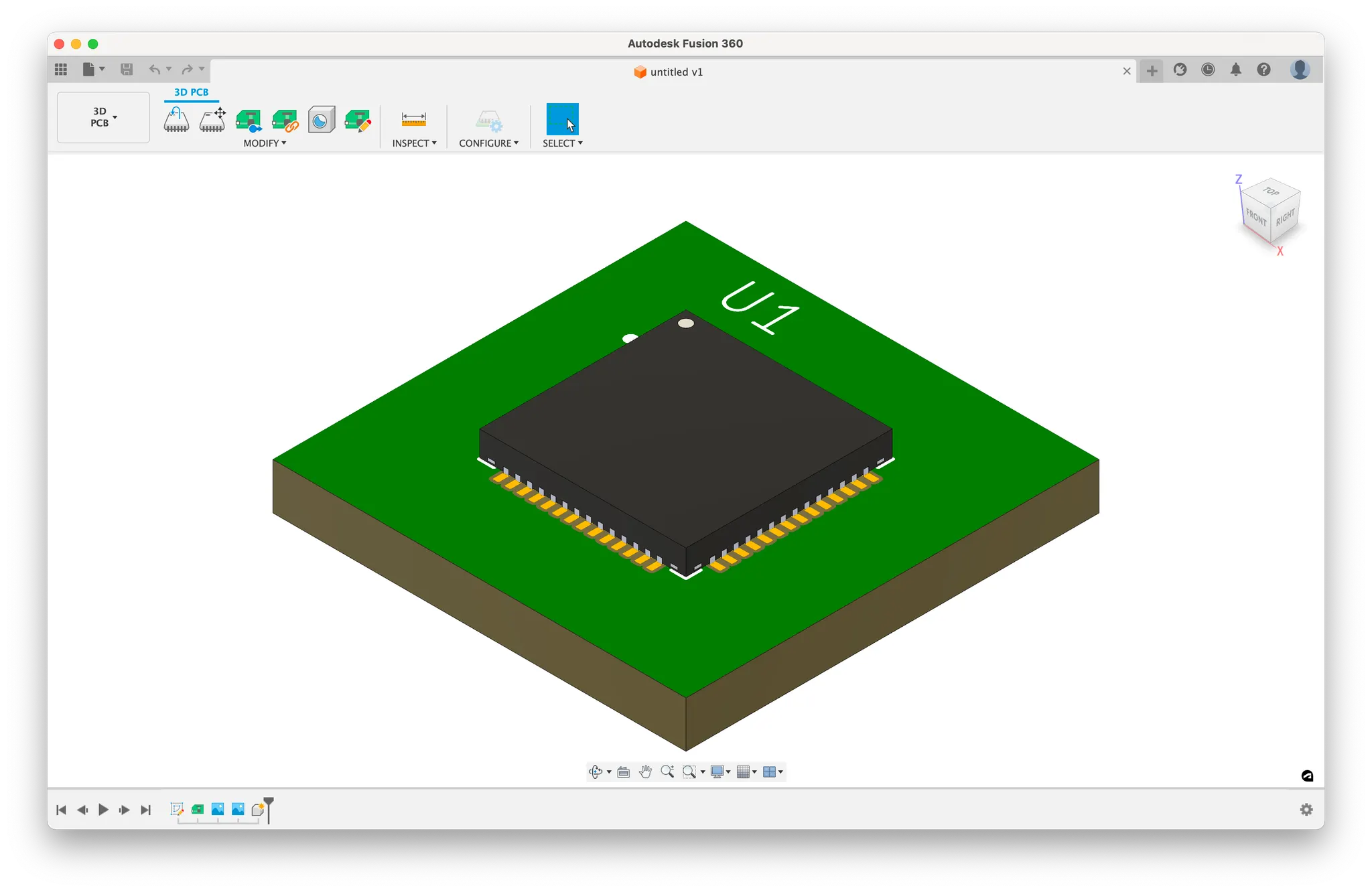The height and width of the screenshot is (892, 1372).
Task: Click the Move Component icon
Action: coord(213,120)
